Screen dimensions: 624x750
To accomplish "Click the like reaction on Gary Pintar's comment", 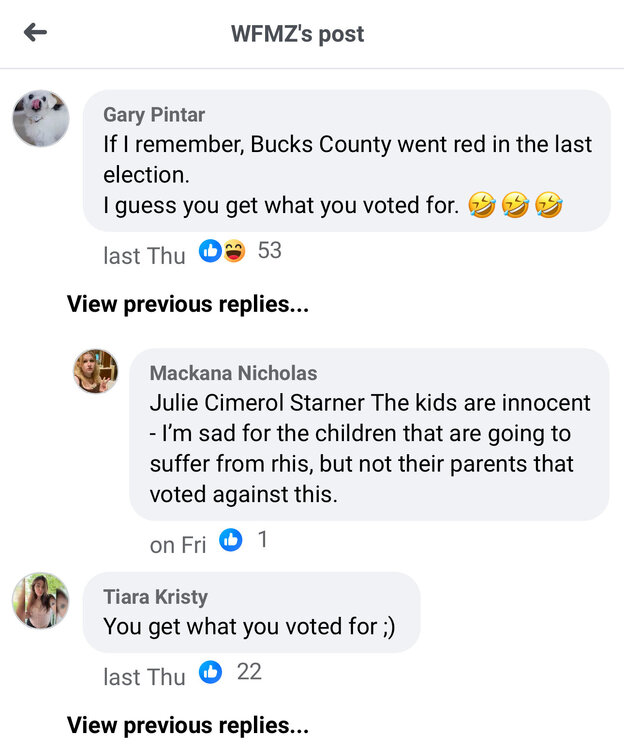I will 209,252.
